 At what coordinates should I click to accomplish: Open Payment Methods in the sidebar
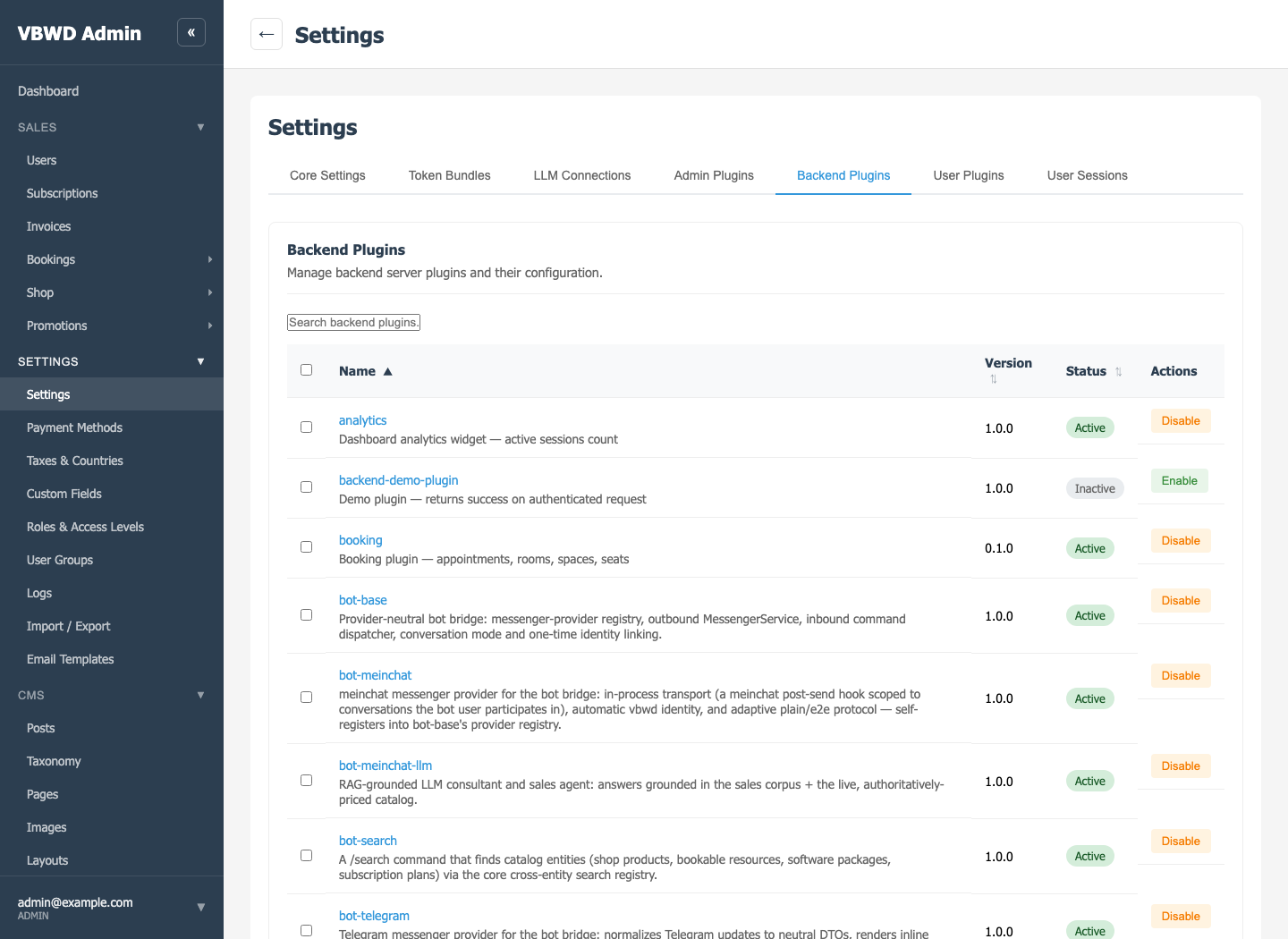[x=112, y=427]
